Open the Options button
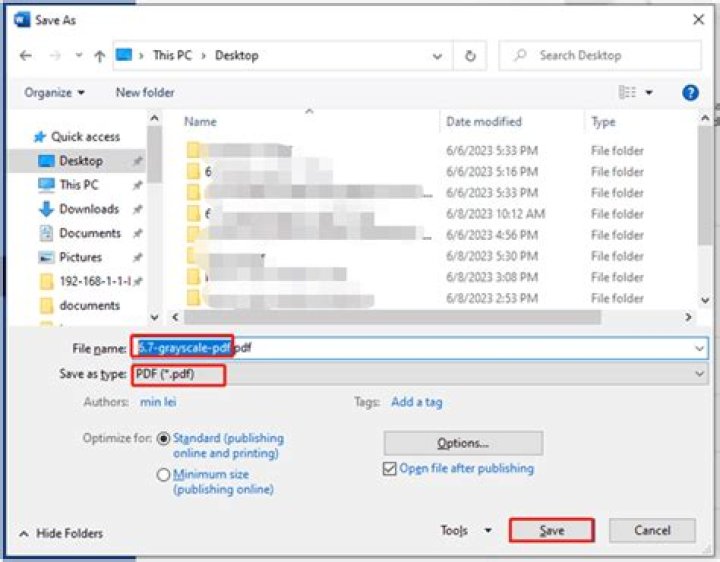The image size is (720, 562). (x=463, y=443)
